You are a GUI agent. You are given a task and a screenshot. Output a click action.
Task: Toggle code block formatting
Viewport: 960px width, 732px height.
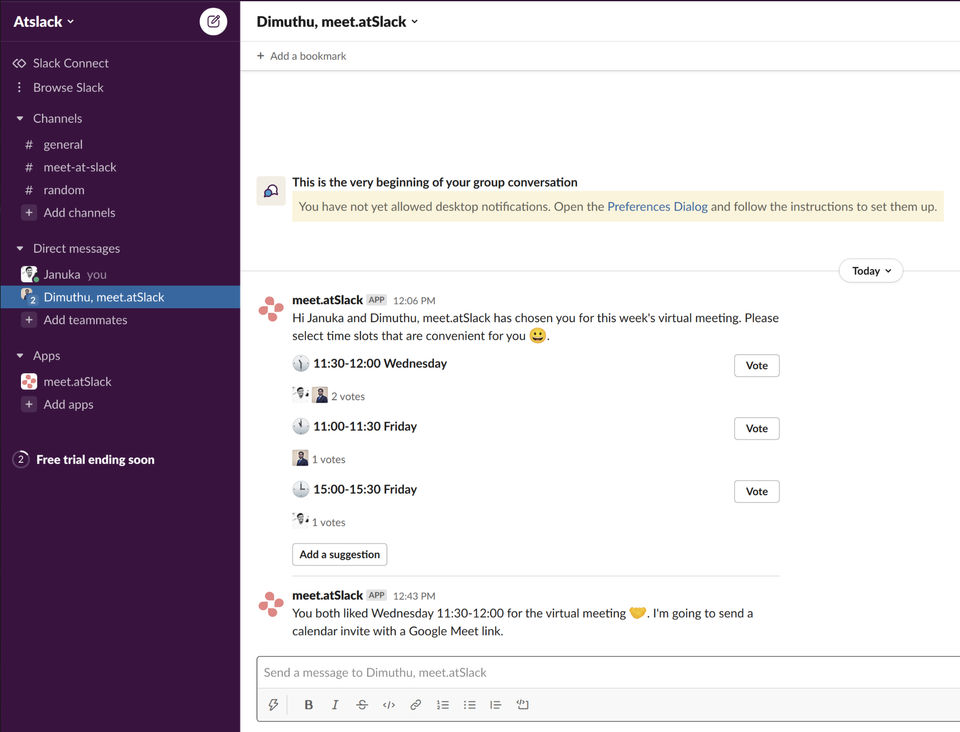pos(522,704)
